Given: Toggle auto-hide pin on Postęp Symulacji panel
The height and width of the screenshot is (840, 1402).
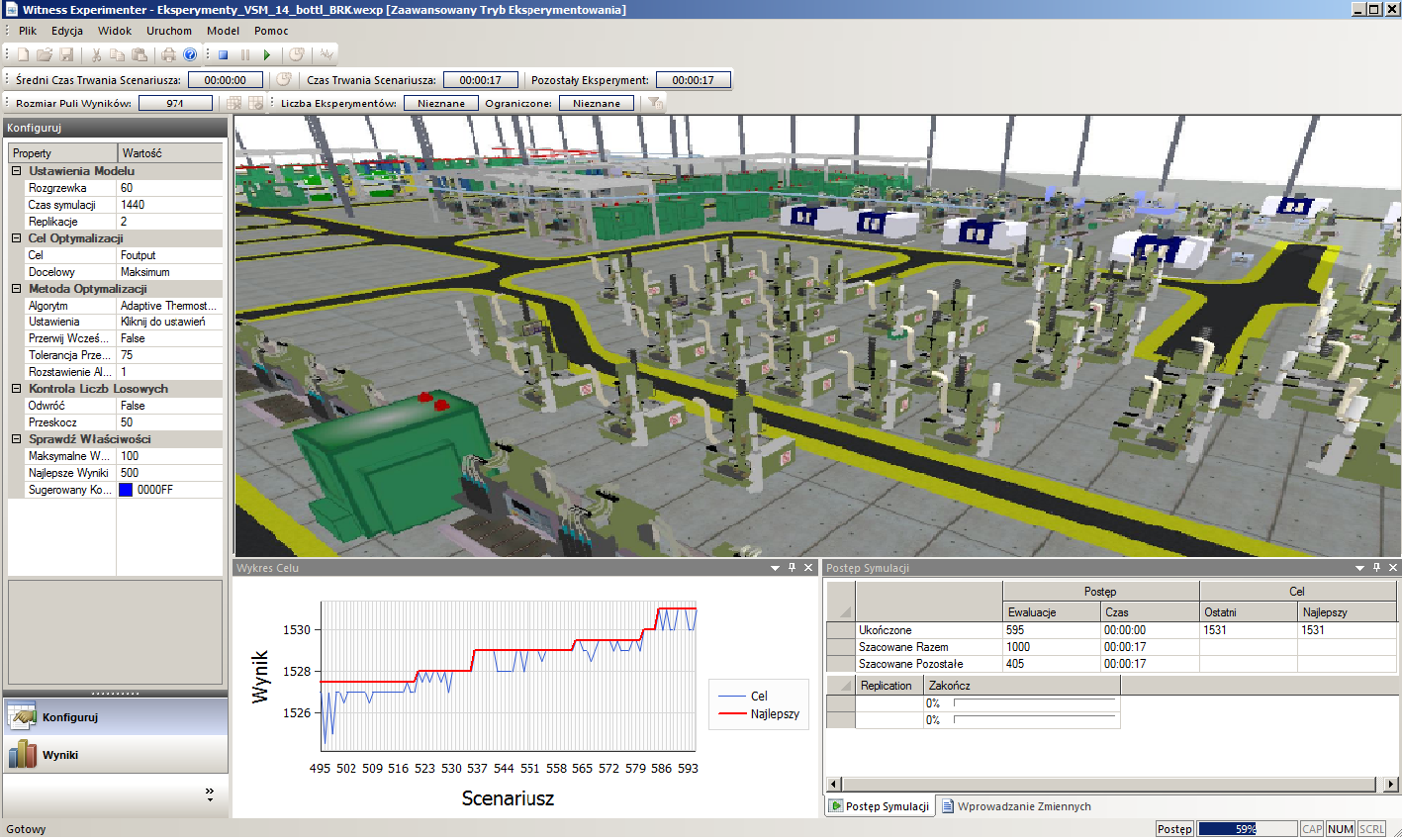Looking at the screenshot, I should [1376, 568].
